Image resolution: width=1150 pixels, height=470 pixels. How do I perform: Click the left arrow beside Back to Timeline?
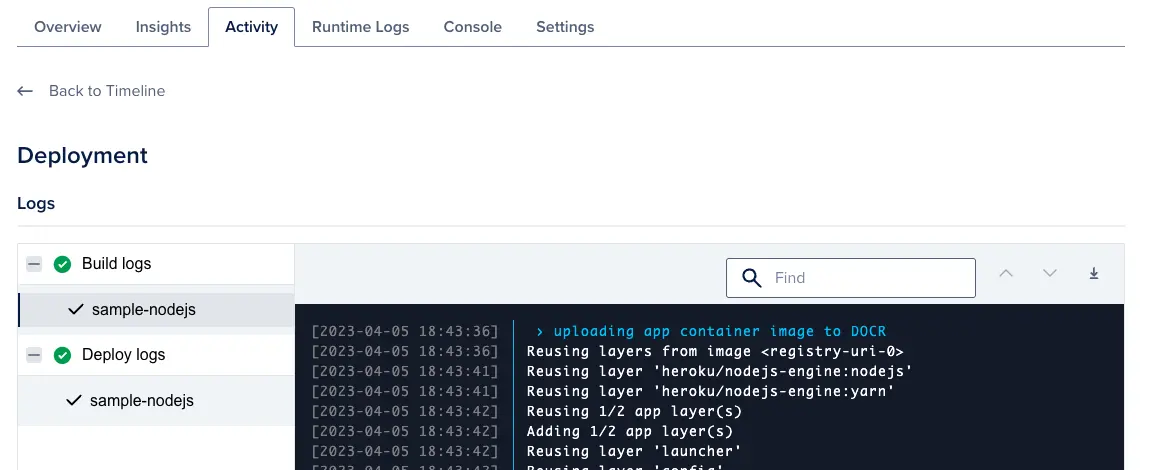25,91
